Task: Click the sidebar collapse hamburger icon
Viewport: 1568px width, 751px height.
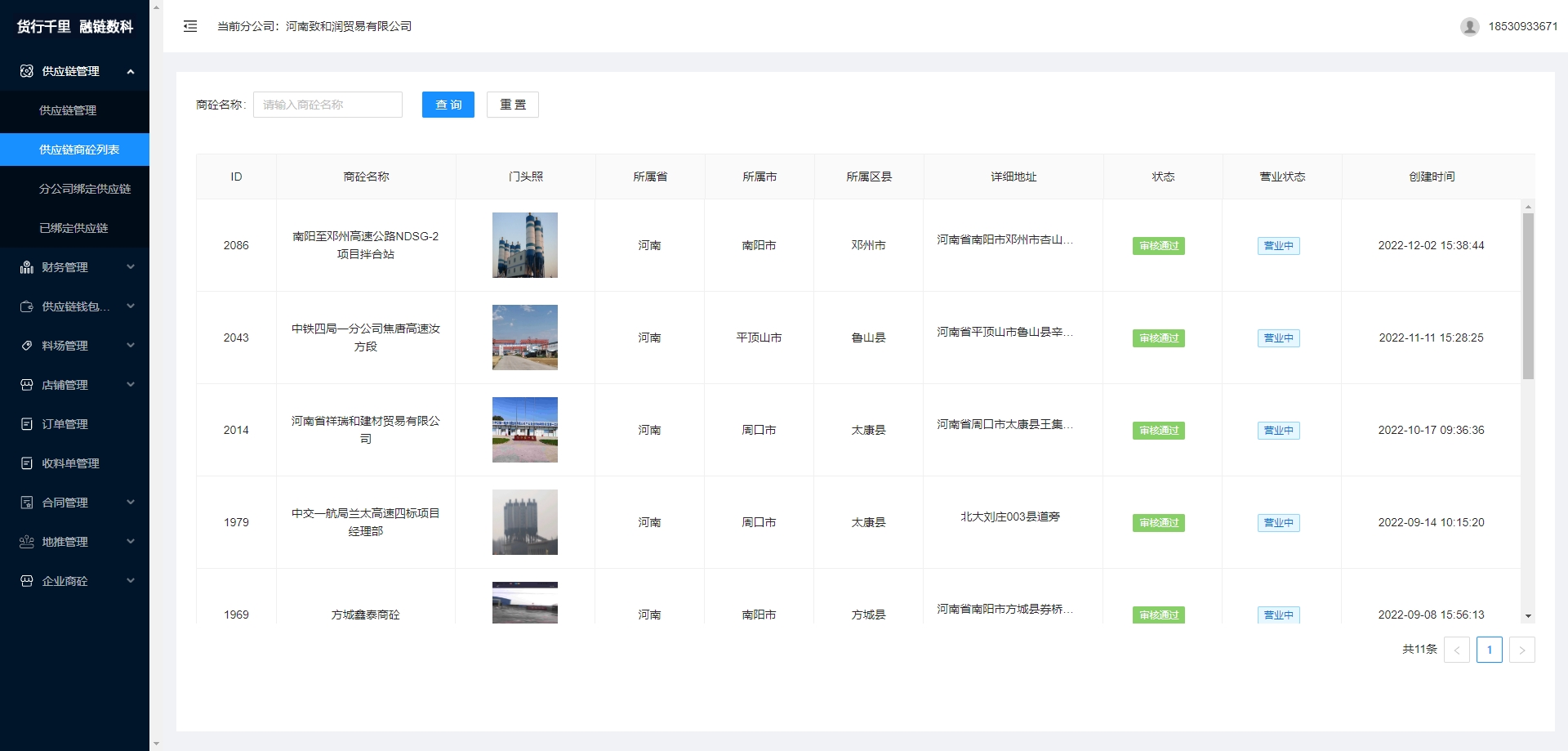Action: (190, 26)
